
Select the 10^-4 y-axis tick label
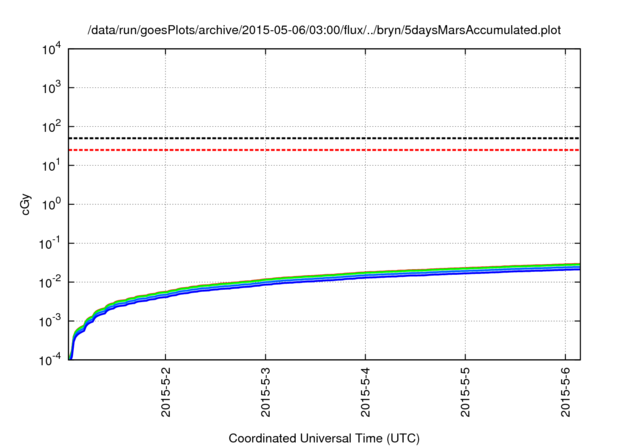coord(50,360)
